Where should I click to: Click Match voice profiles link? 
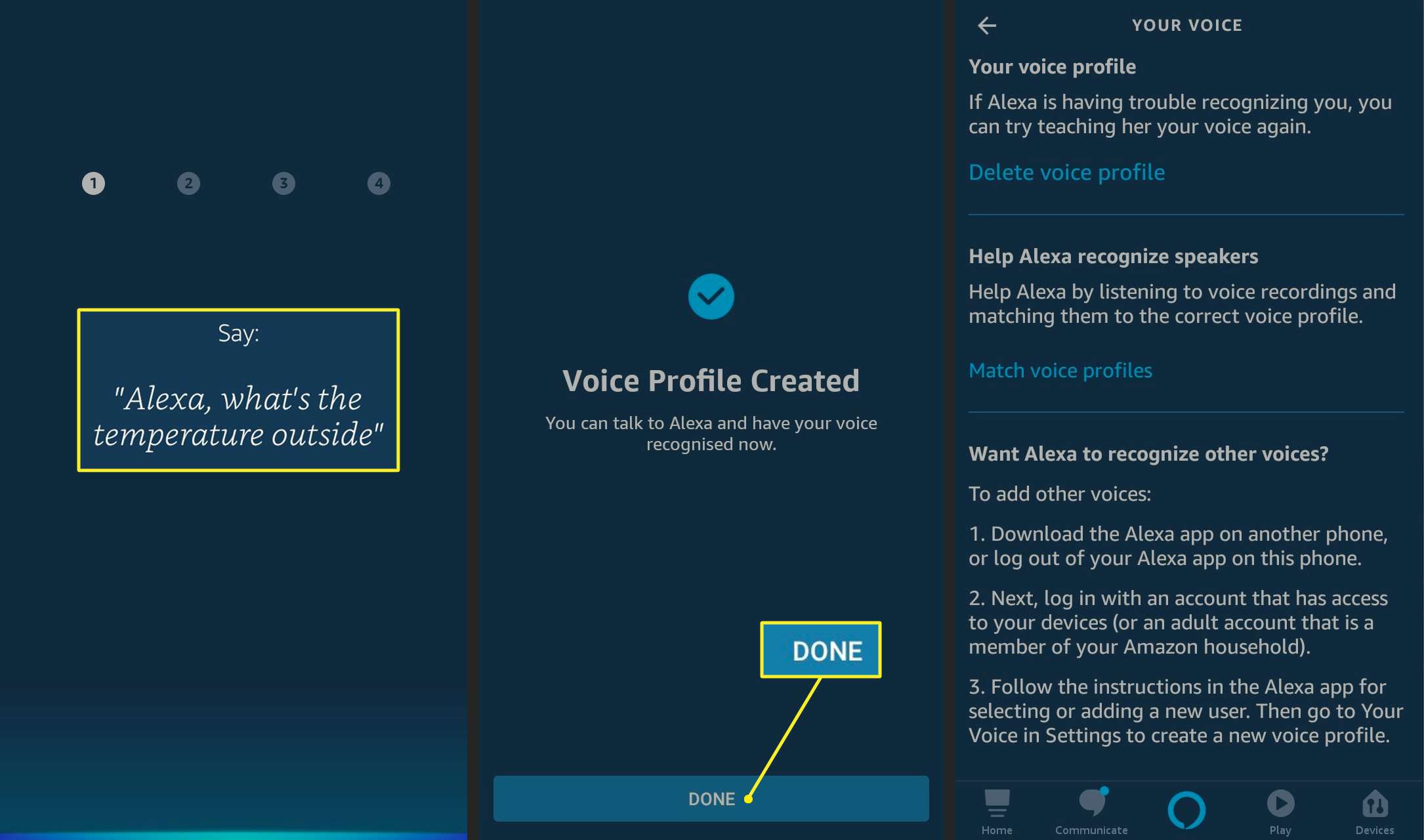1061,371
